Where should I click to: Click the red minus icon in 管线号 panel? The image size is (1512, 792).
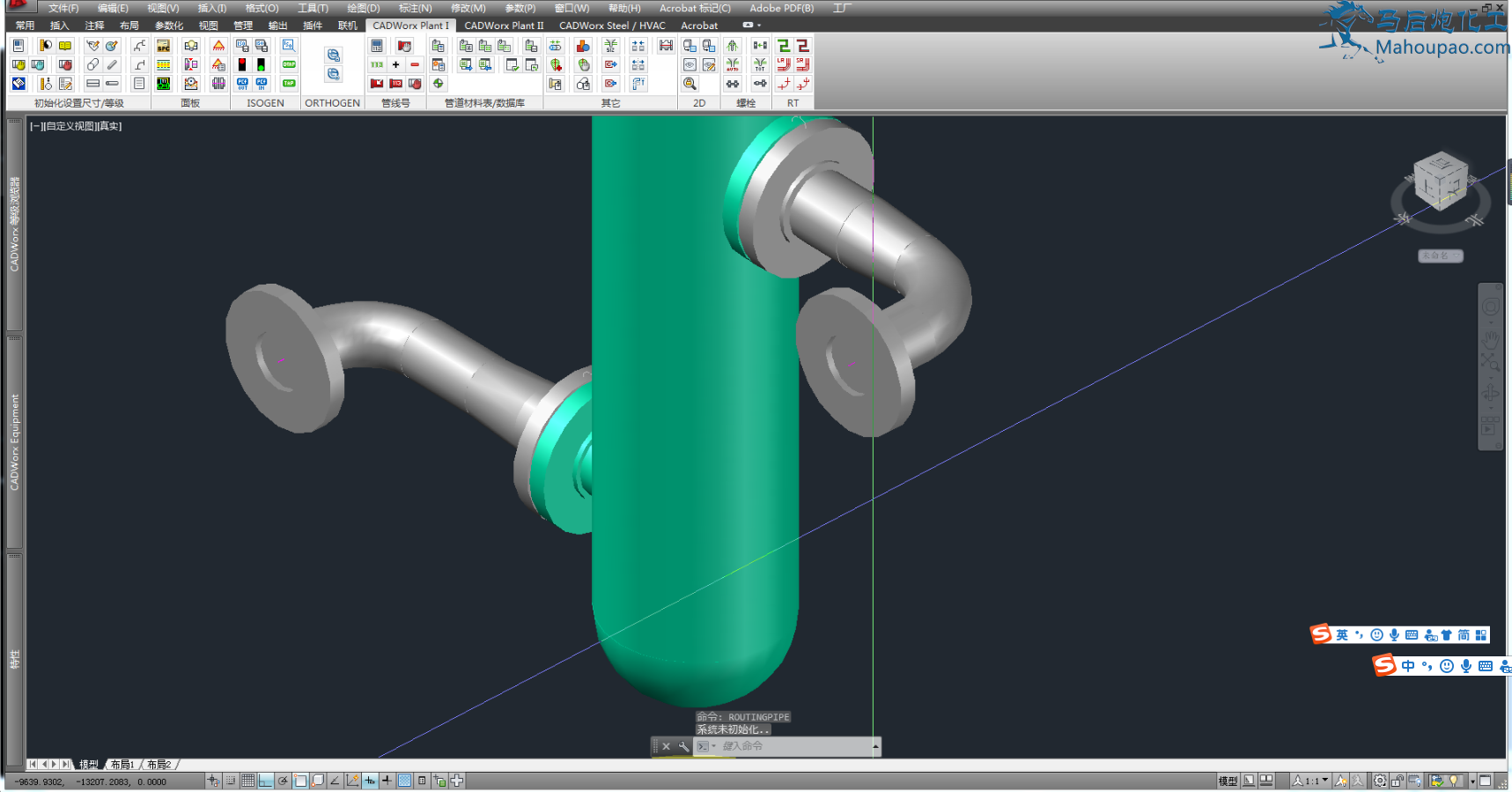coord(415,64)
